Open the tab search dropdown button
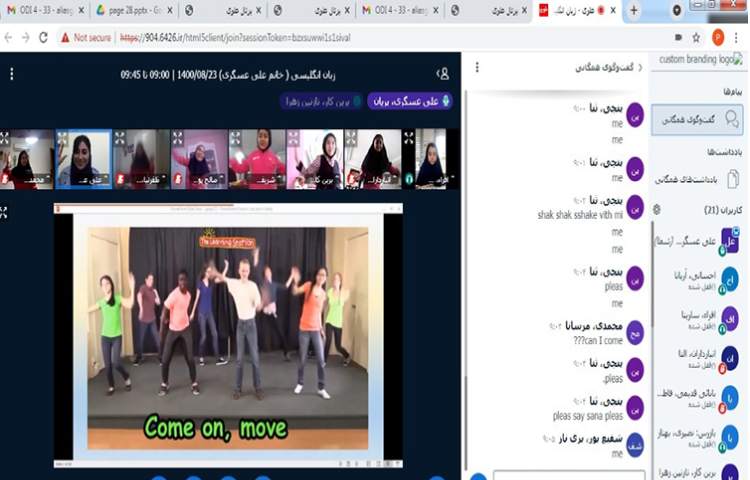The height and width of the screenshot is (480, 750). click(x=676, y=11)
